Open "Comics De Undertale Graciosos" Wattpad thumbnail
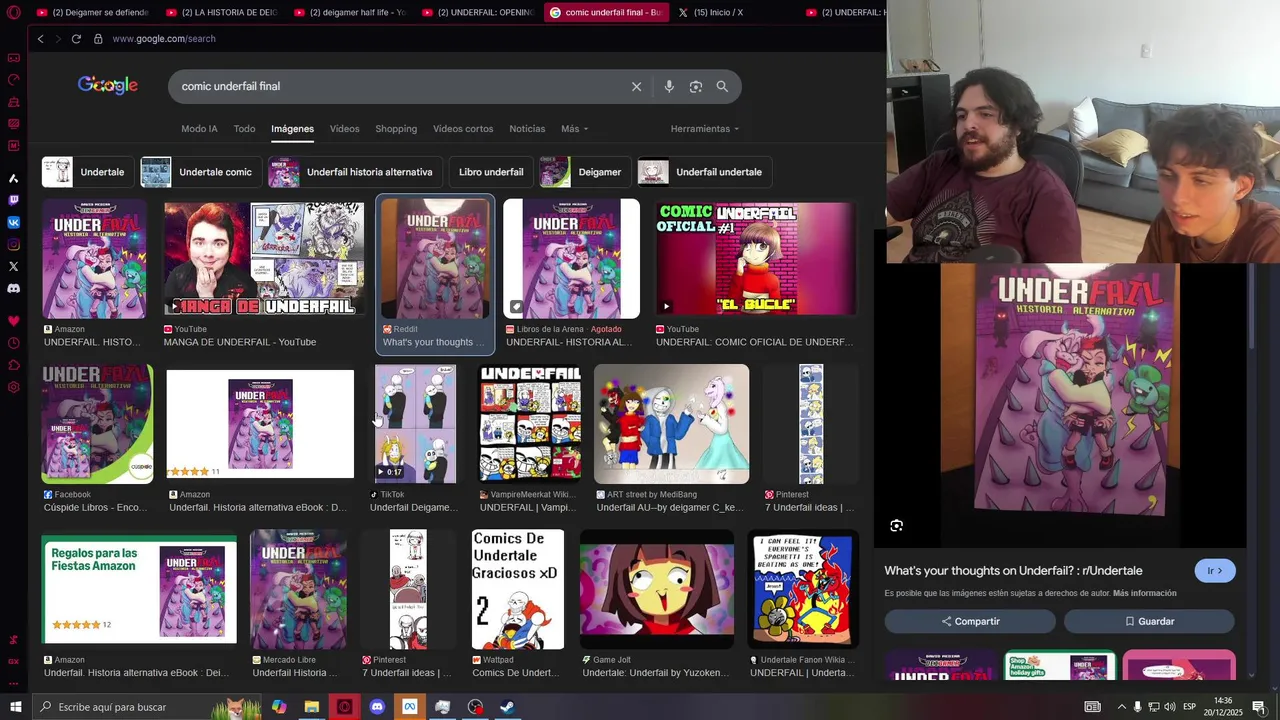The height and width of the screenshot is (720, 1280). point(517,589)
